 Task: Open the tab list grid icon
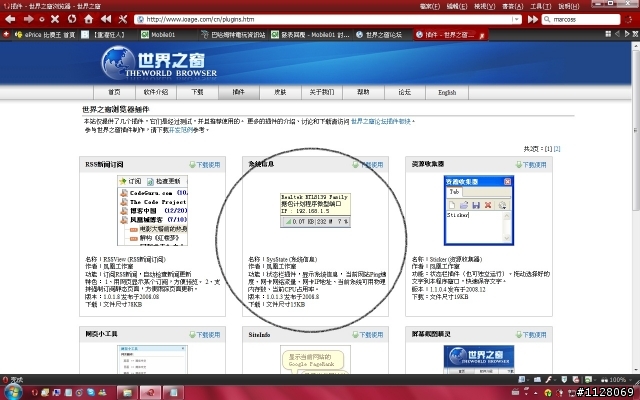click(x=608, y=34)
